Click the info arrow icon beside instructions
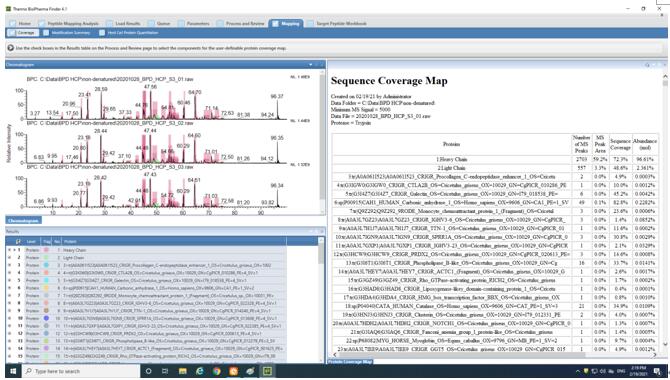 11,48
